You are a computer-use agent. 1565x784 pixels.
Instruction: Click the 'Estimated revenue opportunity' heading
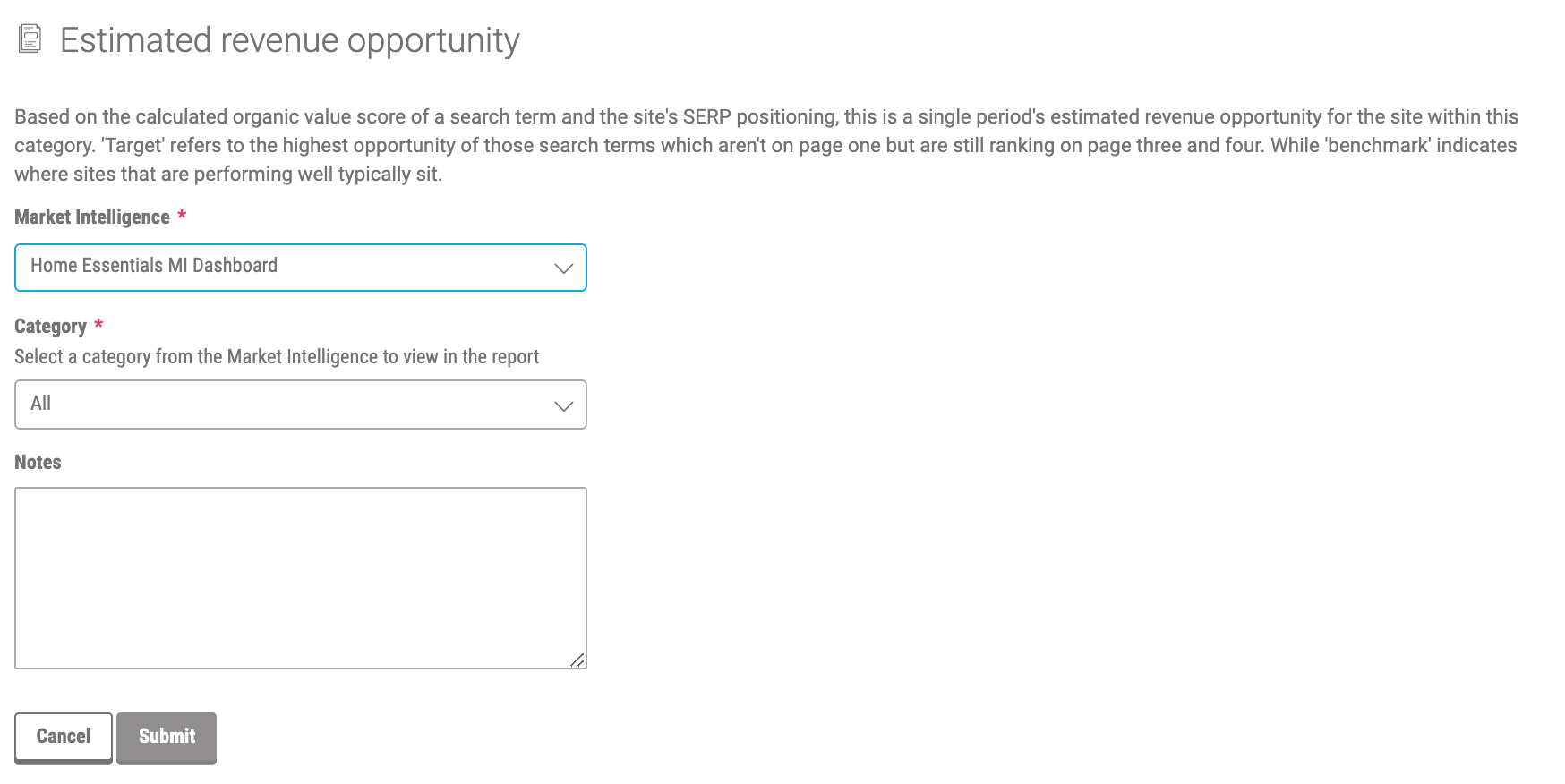pyautogui.click(x=289, y=41)
